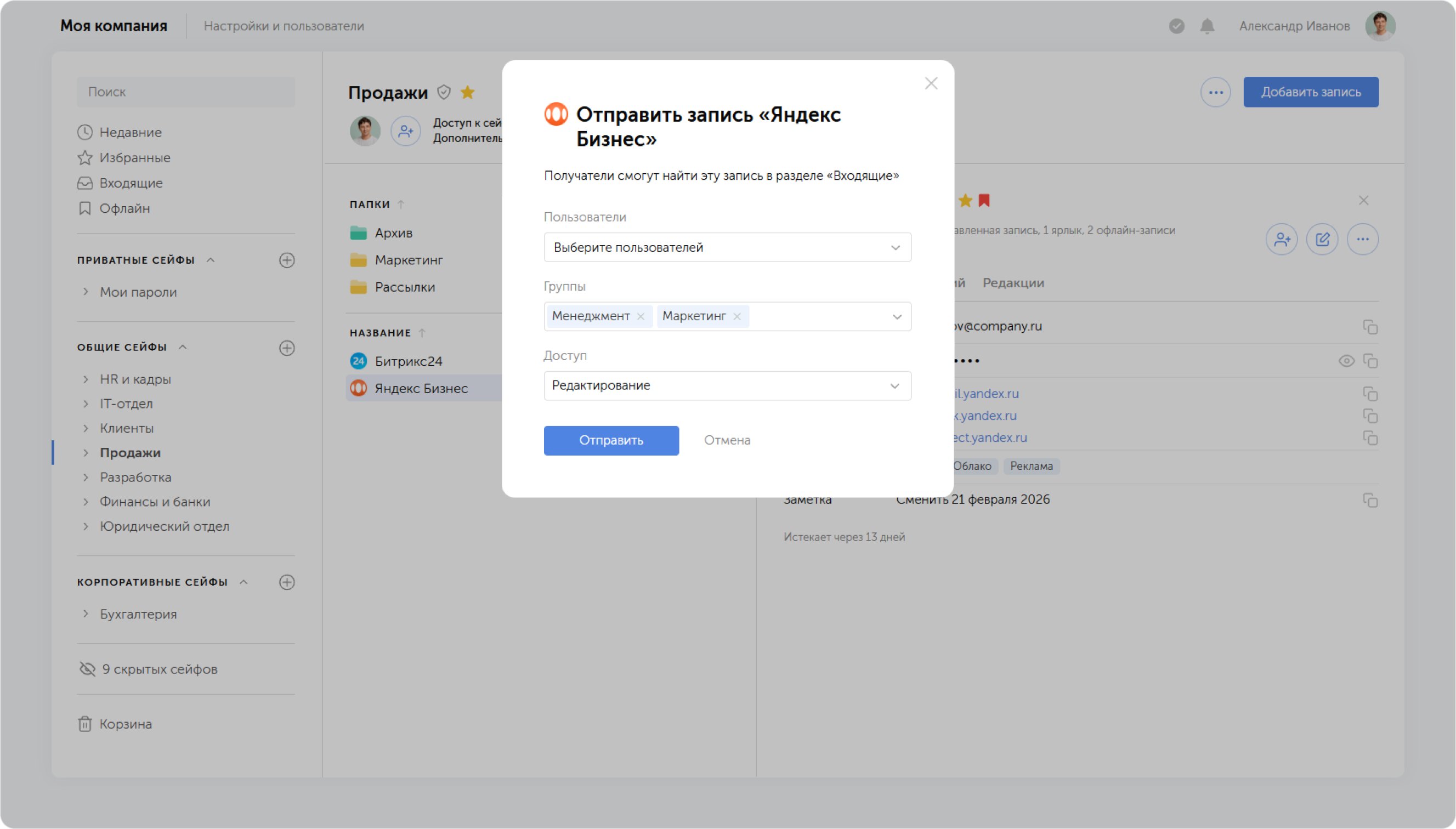Open the Пользователи dropdown
The height and width of the screenshot is (829, 1456).
coord(727,247)
